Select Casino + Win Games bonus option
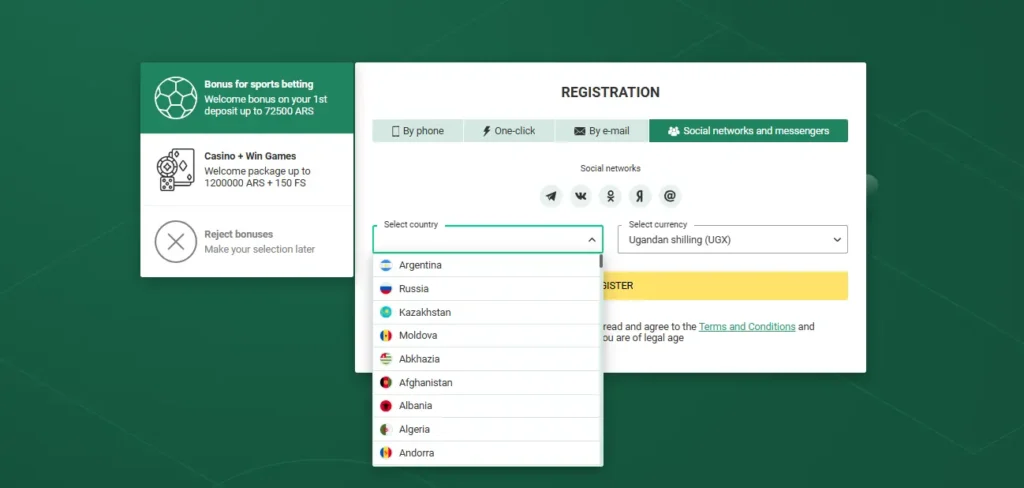 (247, 169)
